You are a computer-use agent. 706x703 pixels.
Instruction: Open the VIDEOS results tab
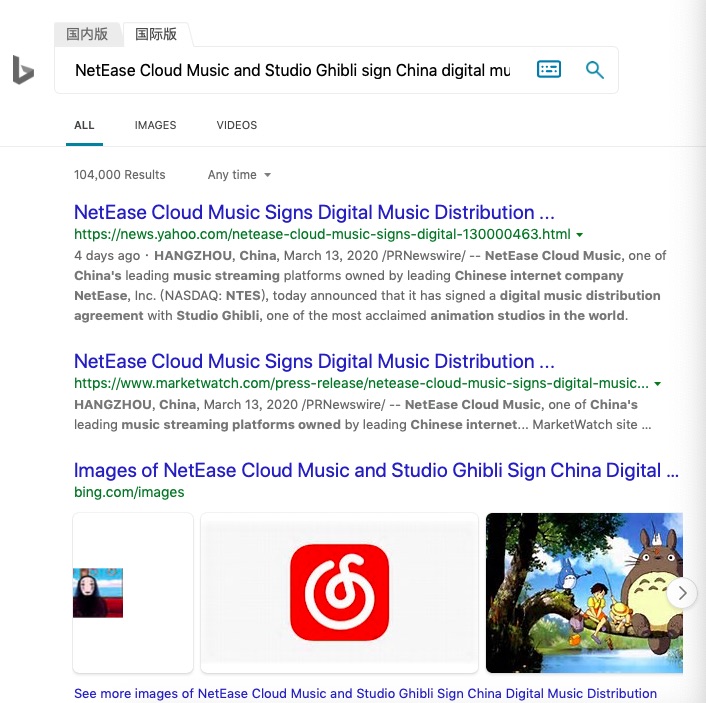[x=237, y=125]
